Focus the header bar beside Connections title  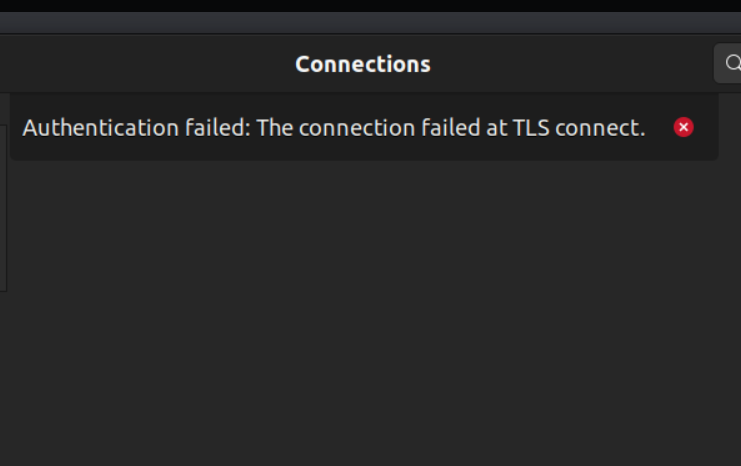click(x=567, y=63)
